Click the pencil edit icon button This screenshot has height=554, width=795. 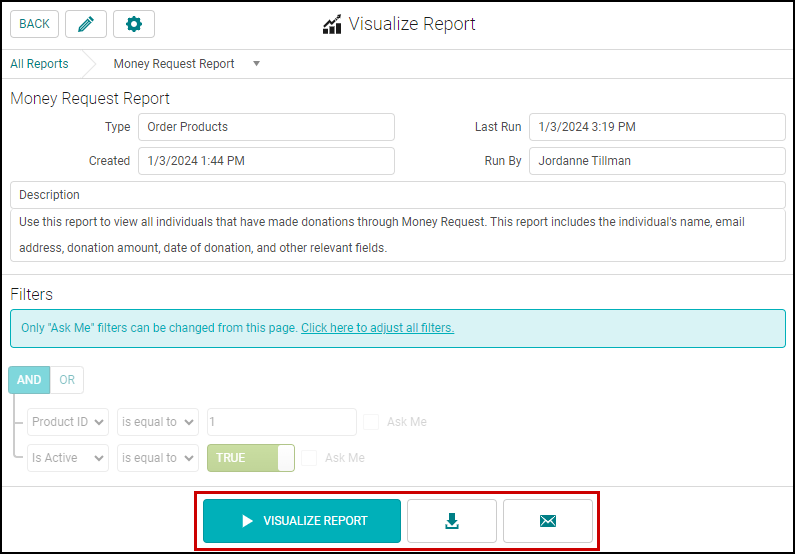pyautogui.click(x=86, y=24)
